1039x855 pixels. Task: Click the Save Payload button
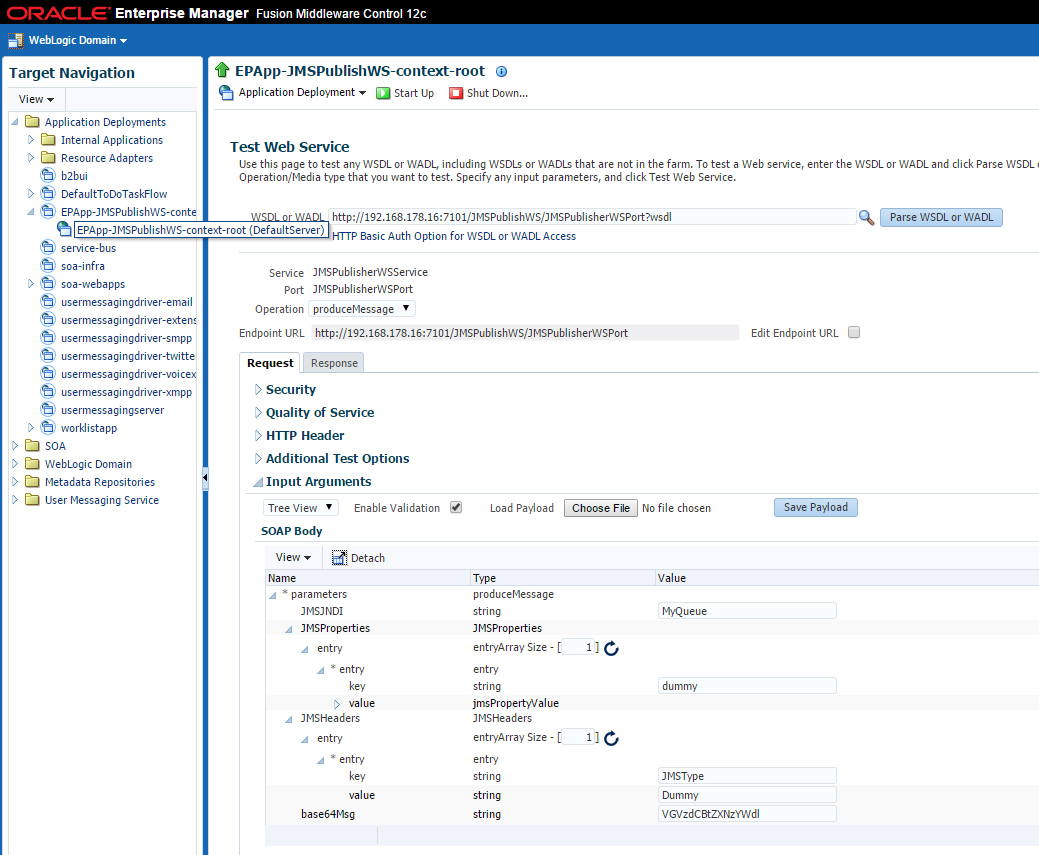click(x=816, y=508)
